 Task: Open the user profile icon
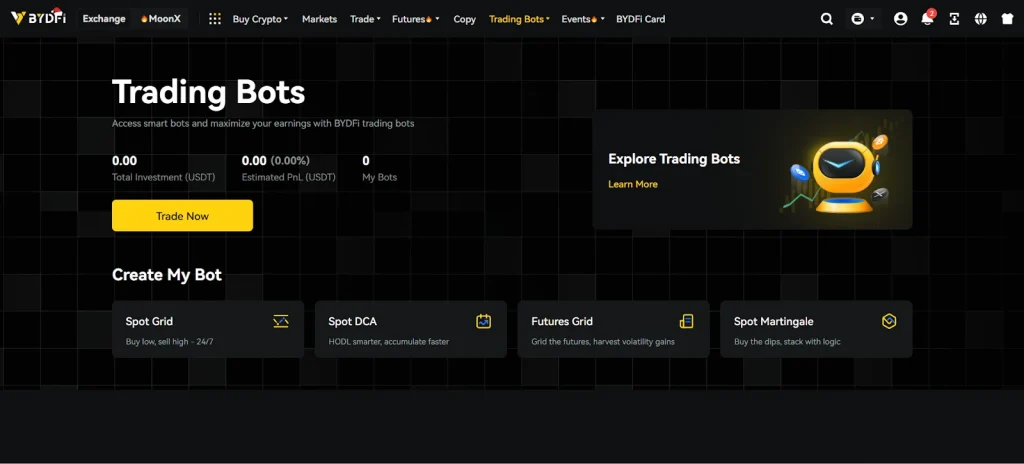tap(900, 19)
